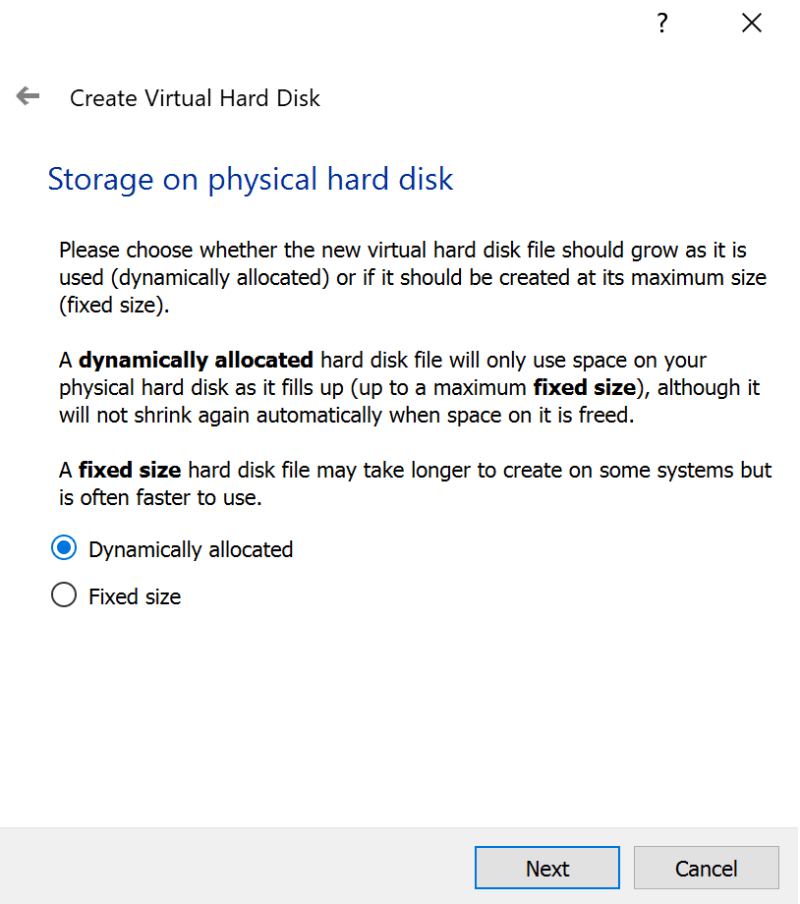The height and width of the screenshot is (904, 800).
Task: Click the left-pointing navigation arrow
Action: [x=27, y=96]
